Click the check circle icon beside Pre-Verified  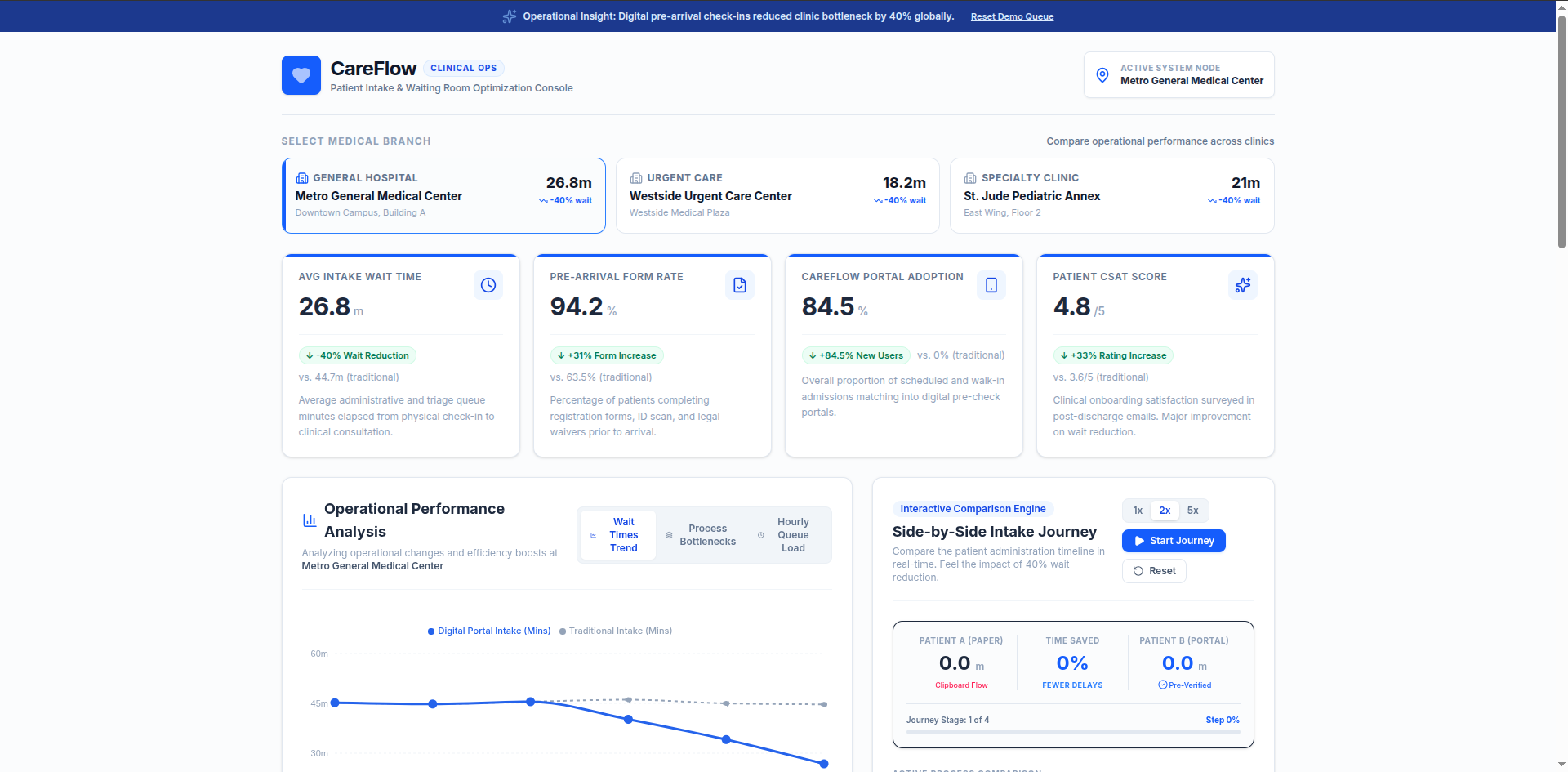(1162, 685)
